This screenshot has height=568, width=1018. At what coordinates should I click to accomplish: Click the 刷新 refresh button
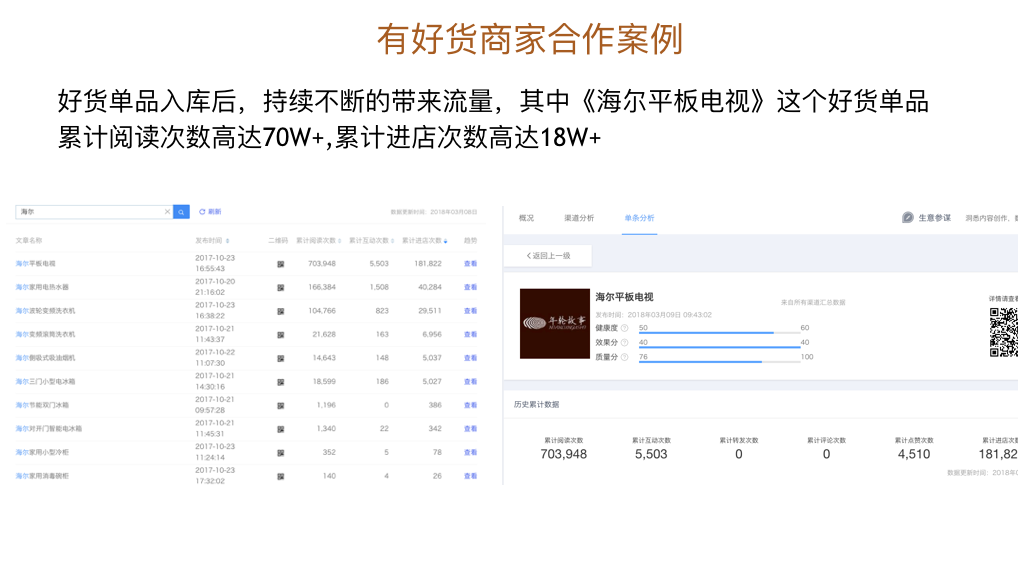tap(210, 212)
